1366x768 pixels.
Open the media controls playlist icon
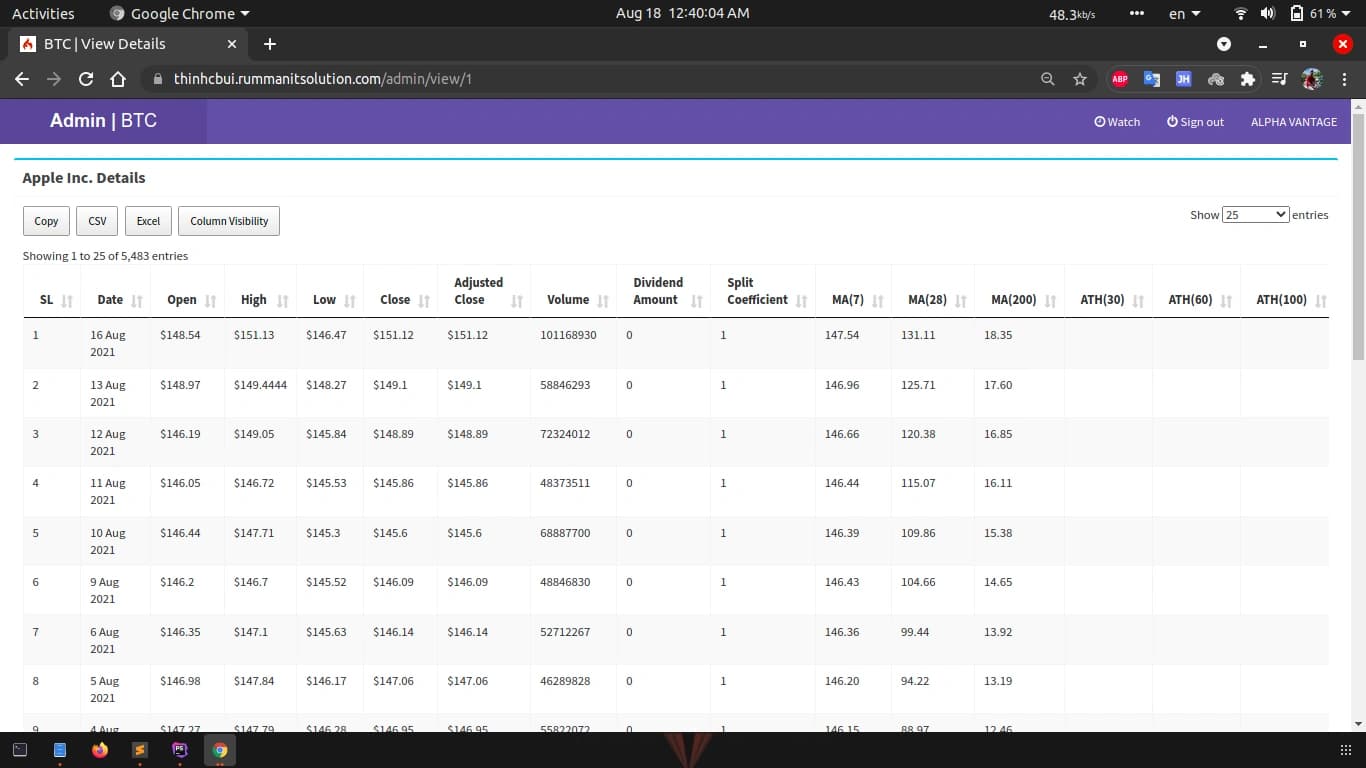pos(1279,79)
